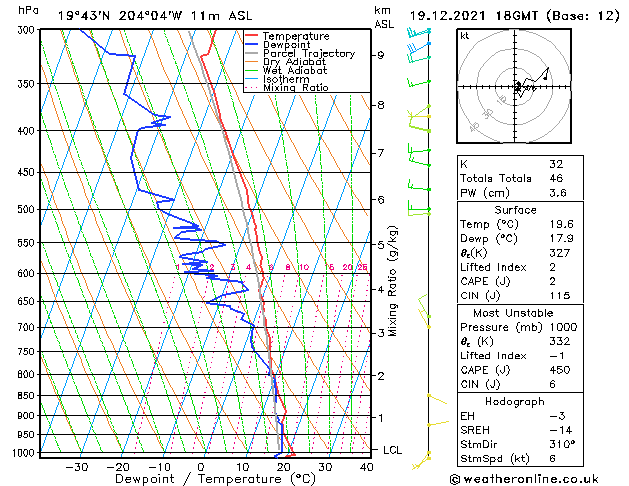Image resolution: width=629 pixels, height=486 pixels.
Task: Click the 'Dewpoint / Temperature (°C)' axis title
Action: [x=215, y=479]
